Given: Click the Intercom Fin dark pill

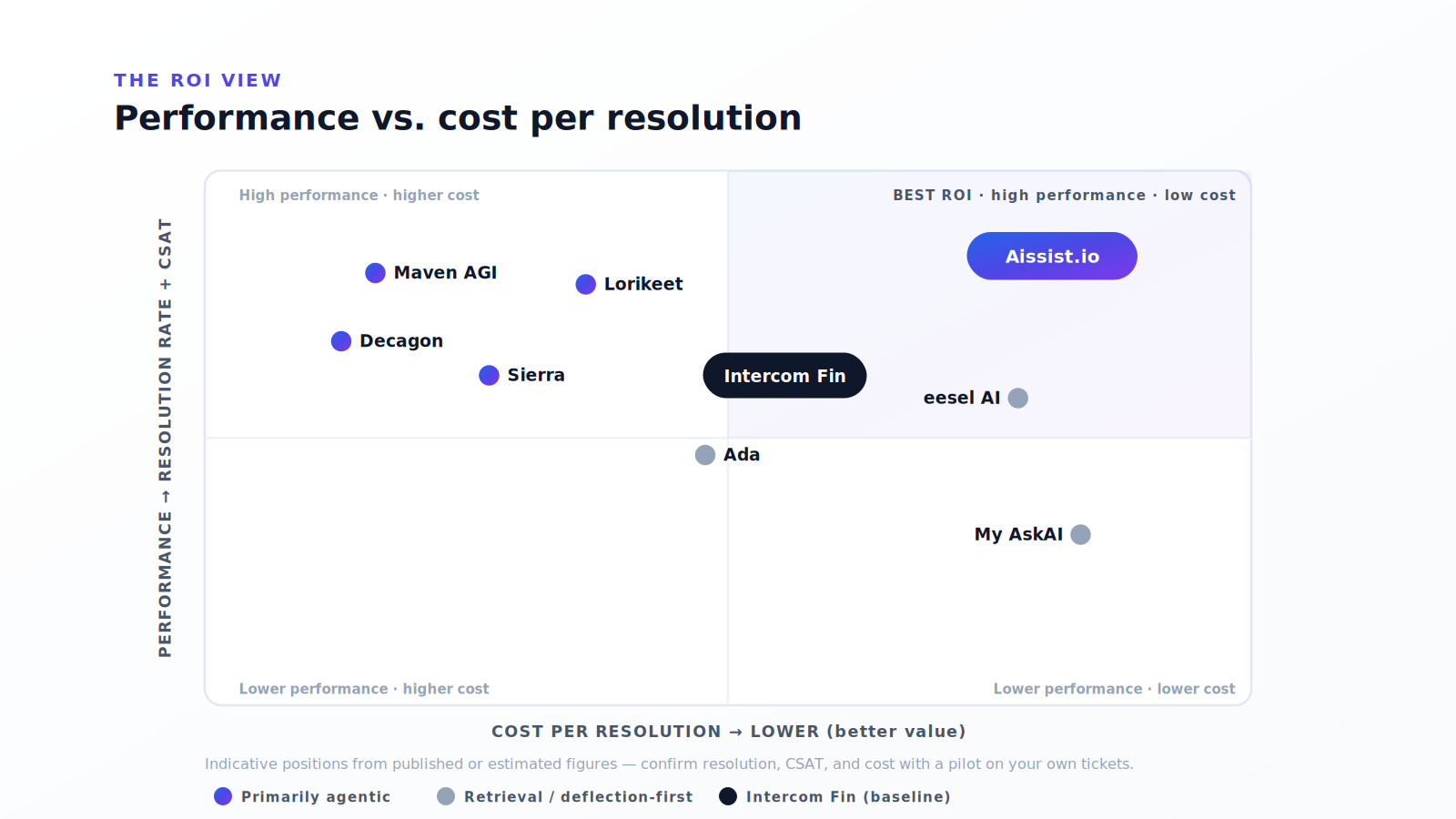Looking at the screenshot, I should coord(784,375).
